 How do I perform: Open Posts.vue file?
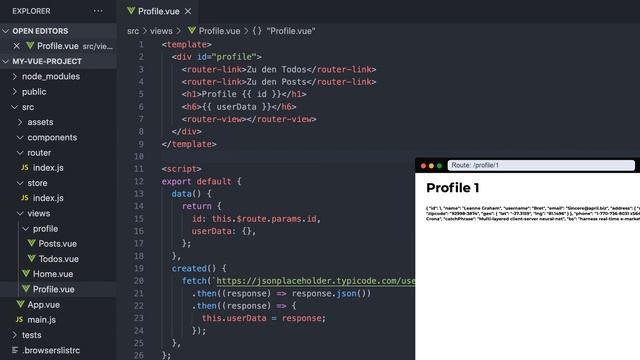[57, 244]
